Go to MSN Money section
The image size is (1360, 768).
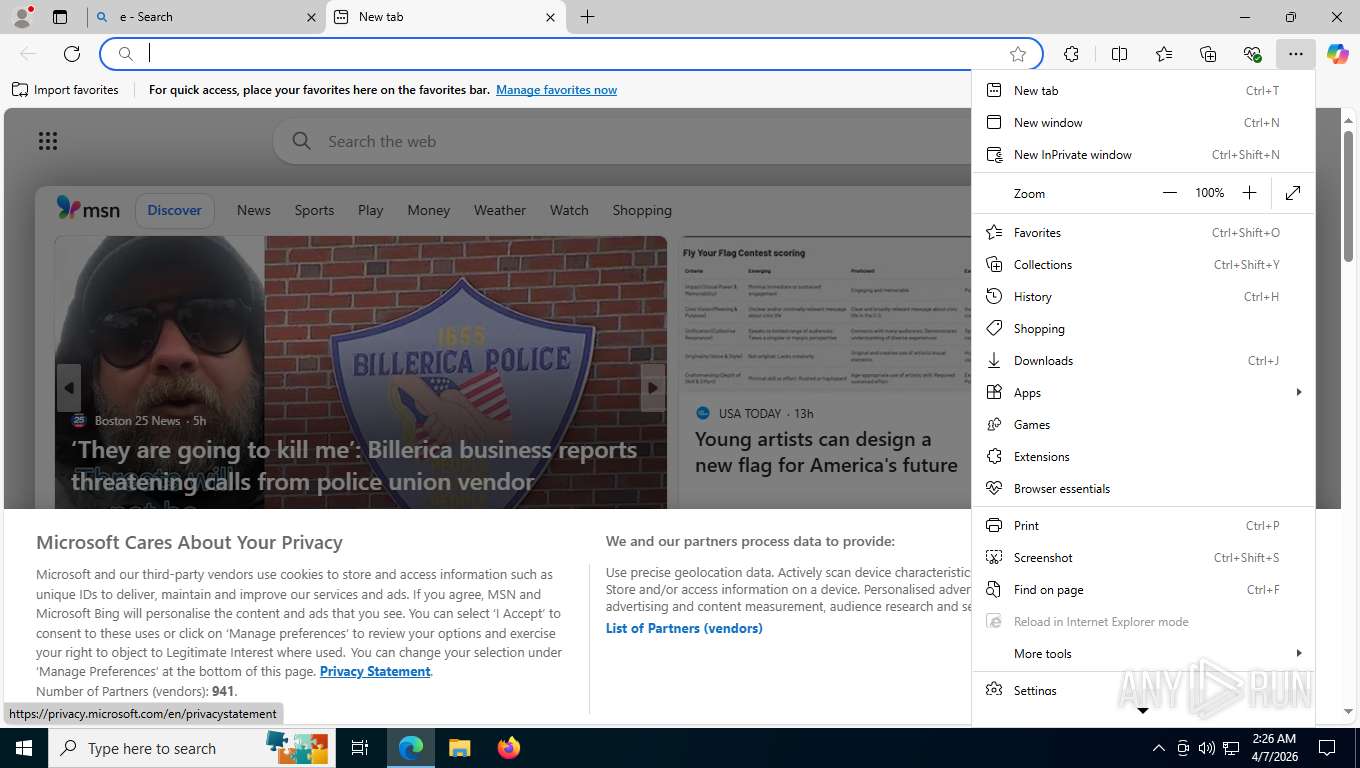point(428,210)
